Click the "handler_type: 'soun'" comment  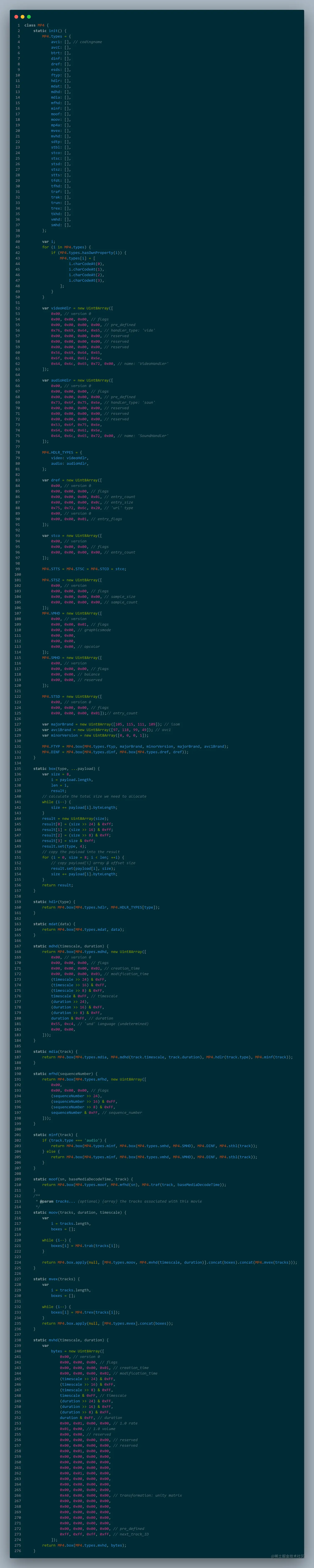pyautogui.click(x=130, y=402)
